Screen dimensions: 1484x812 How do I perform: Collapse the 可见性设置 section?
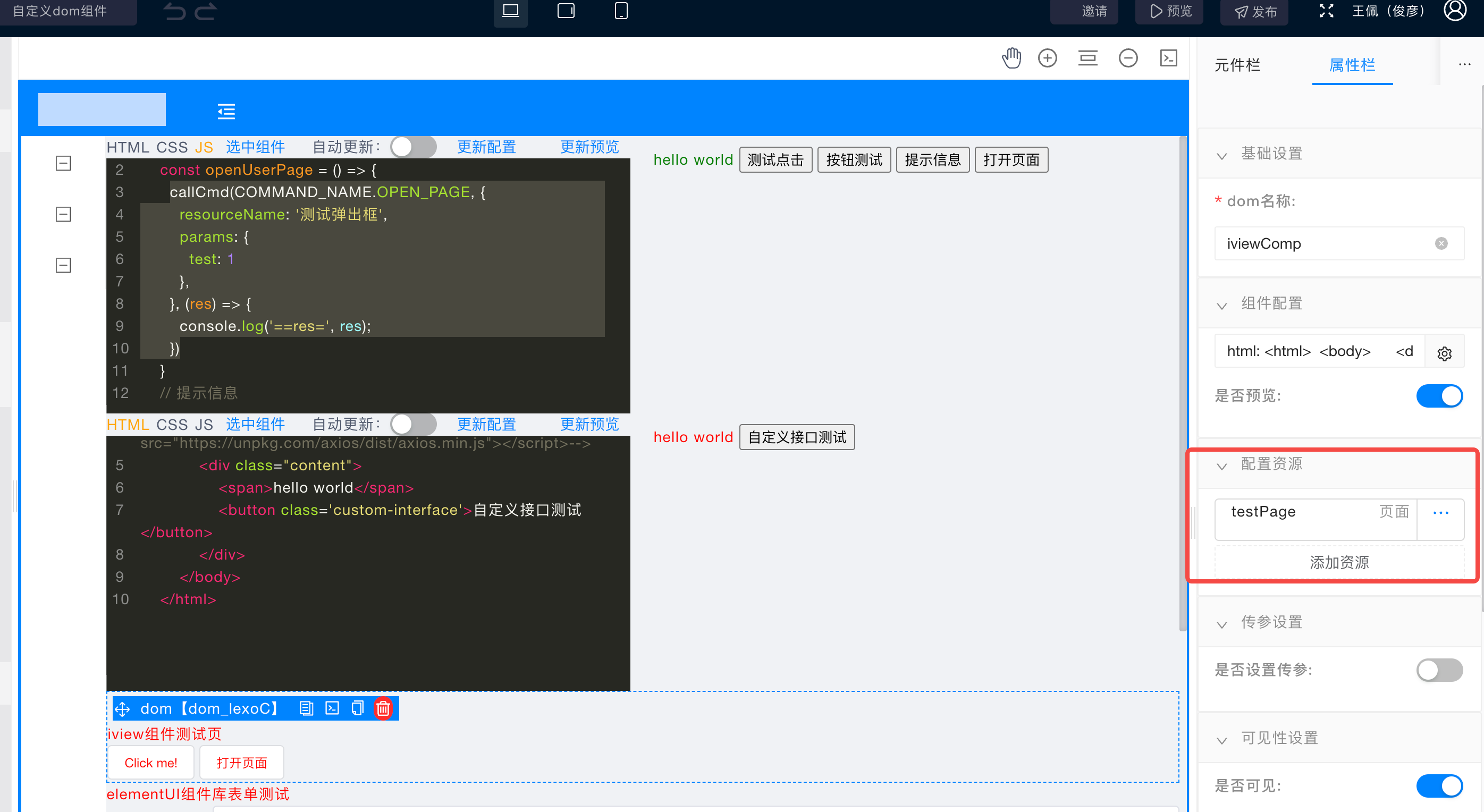pos(1221,740)
